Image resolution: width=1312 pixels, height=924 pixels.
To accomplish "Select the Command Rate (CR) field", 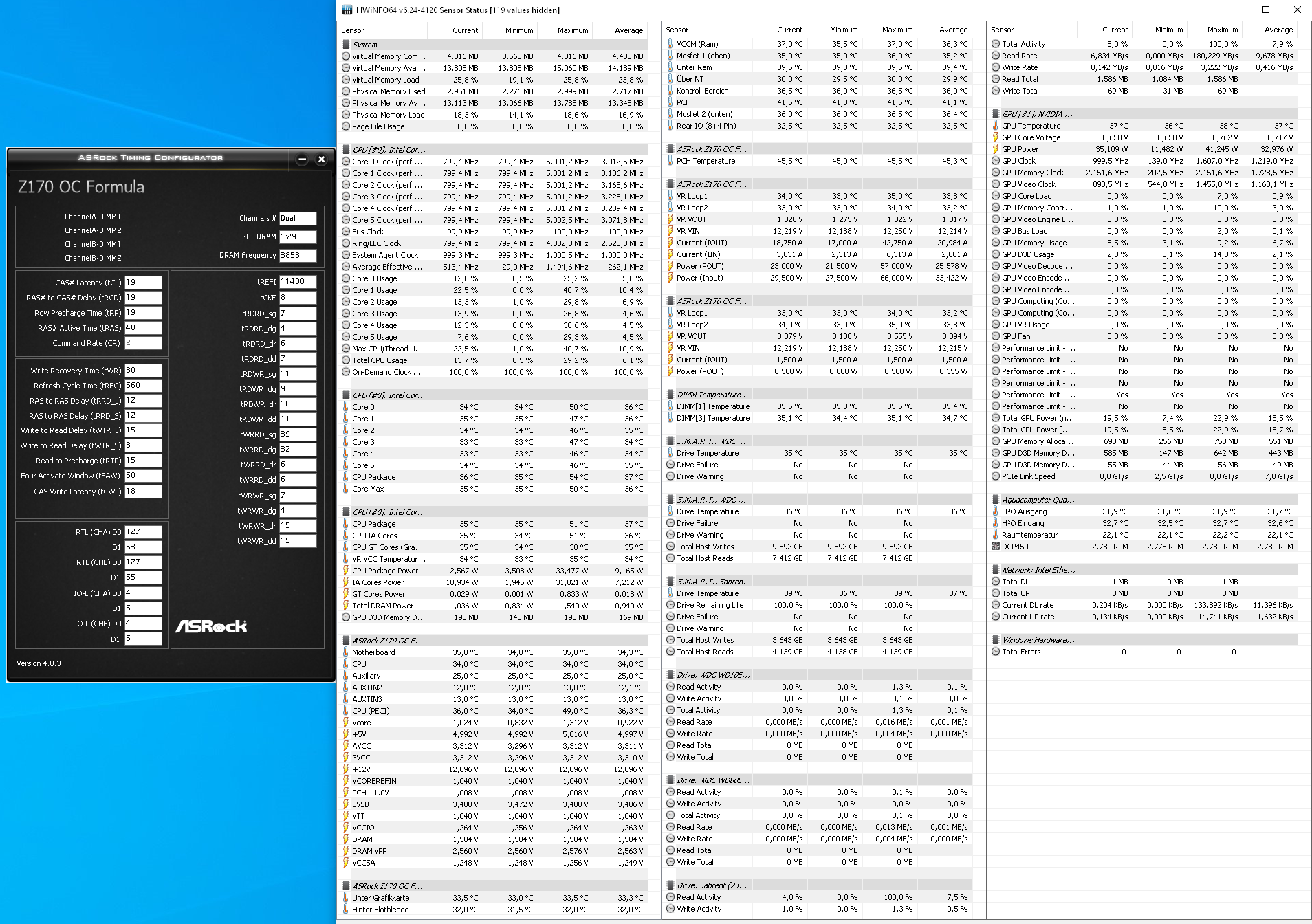I will pos(143,343).
